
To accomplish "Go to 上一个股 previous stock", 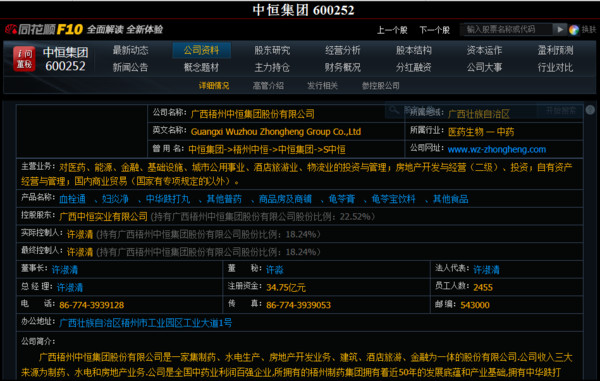I will pyautogui.click(x=392, y=30).
